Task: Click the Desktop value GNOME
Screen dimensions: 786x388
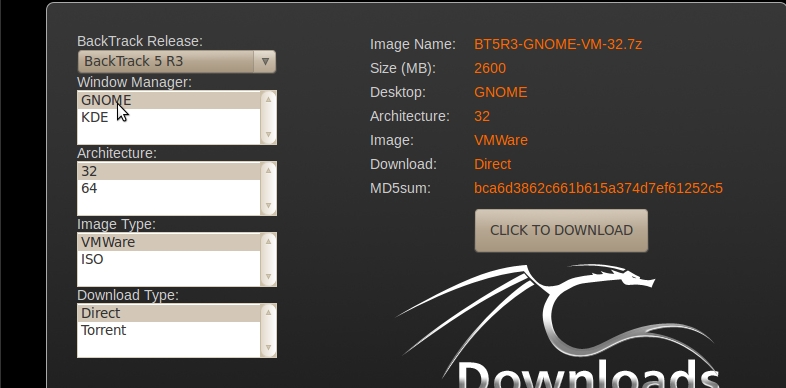Action: pyautogui.click(x=501, y=92)
